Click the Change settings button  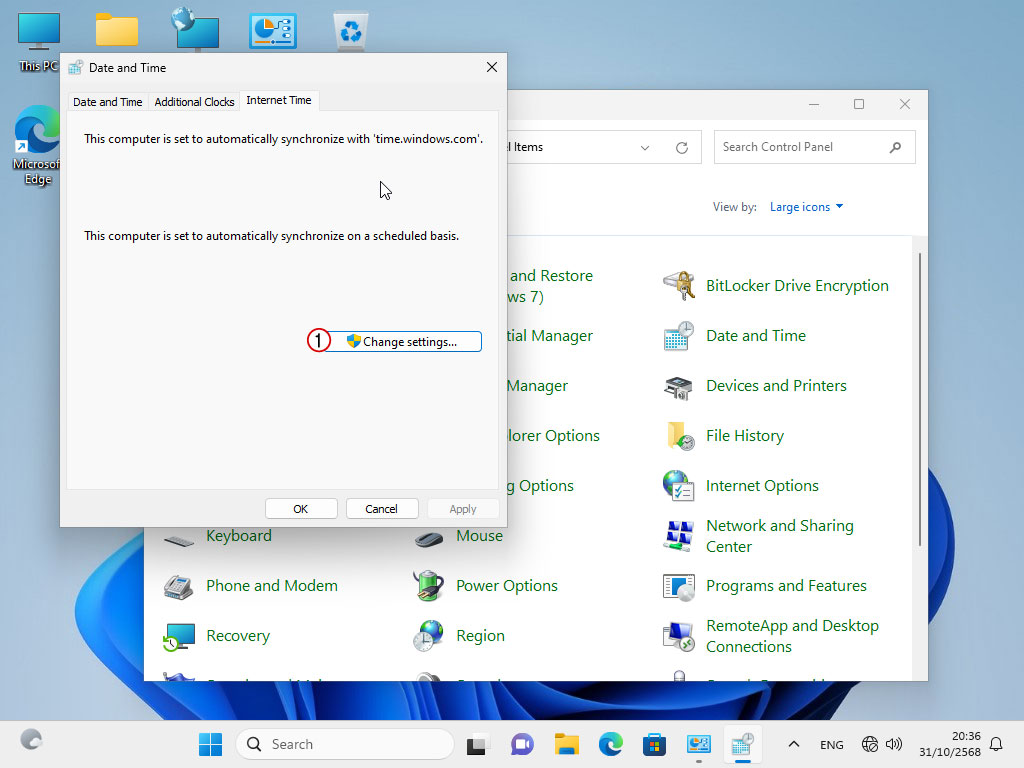(x=403, y=342)
